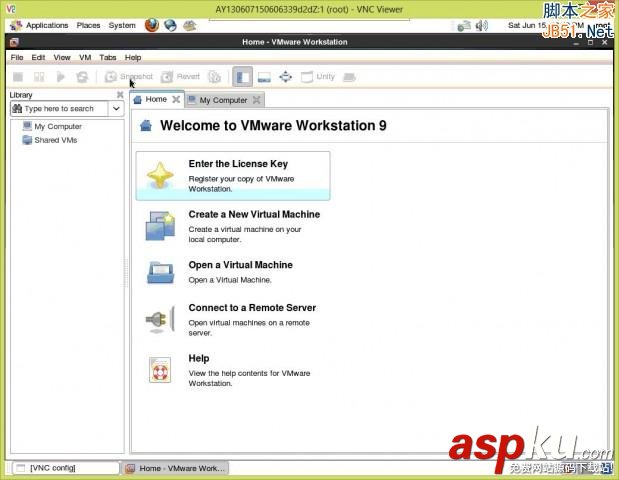Open the View menu

tap(62, 58)
